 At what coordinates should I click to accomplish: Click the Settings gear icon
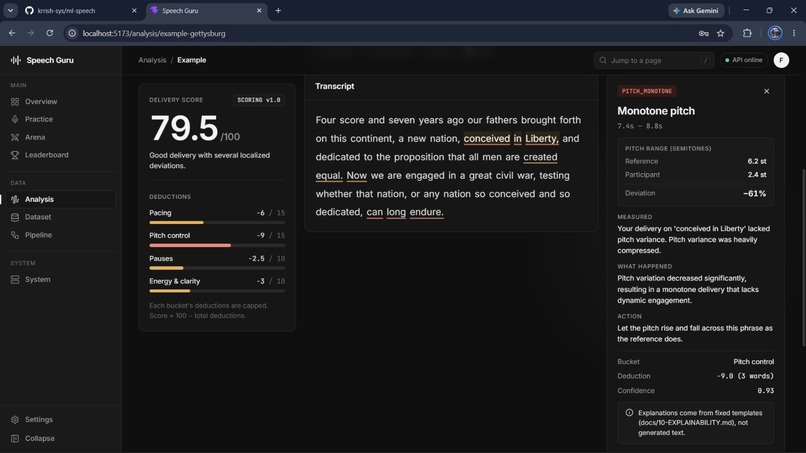[x=15, y=420]
